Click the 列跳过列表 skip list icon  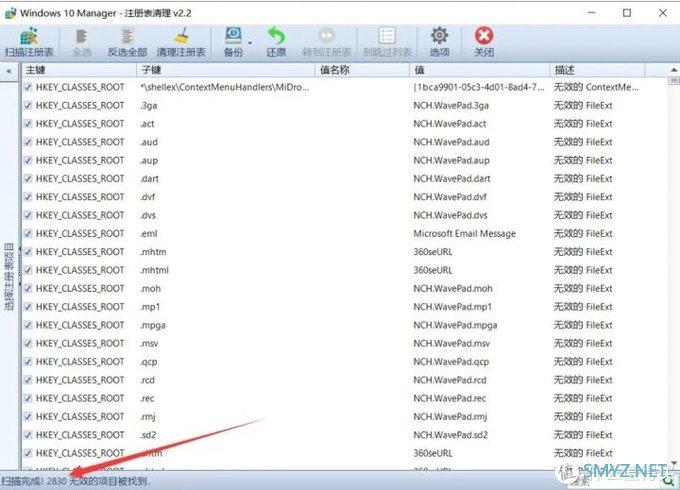(387, 36)
